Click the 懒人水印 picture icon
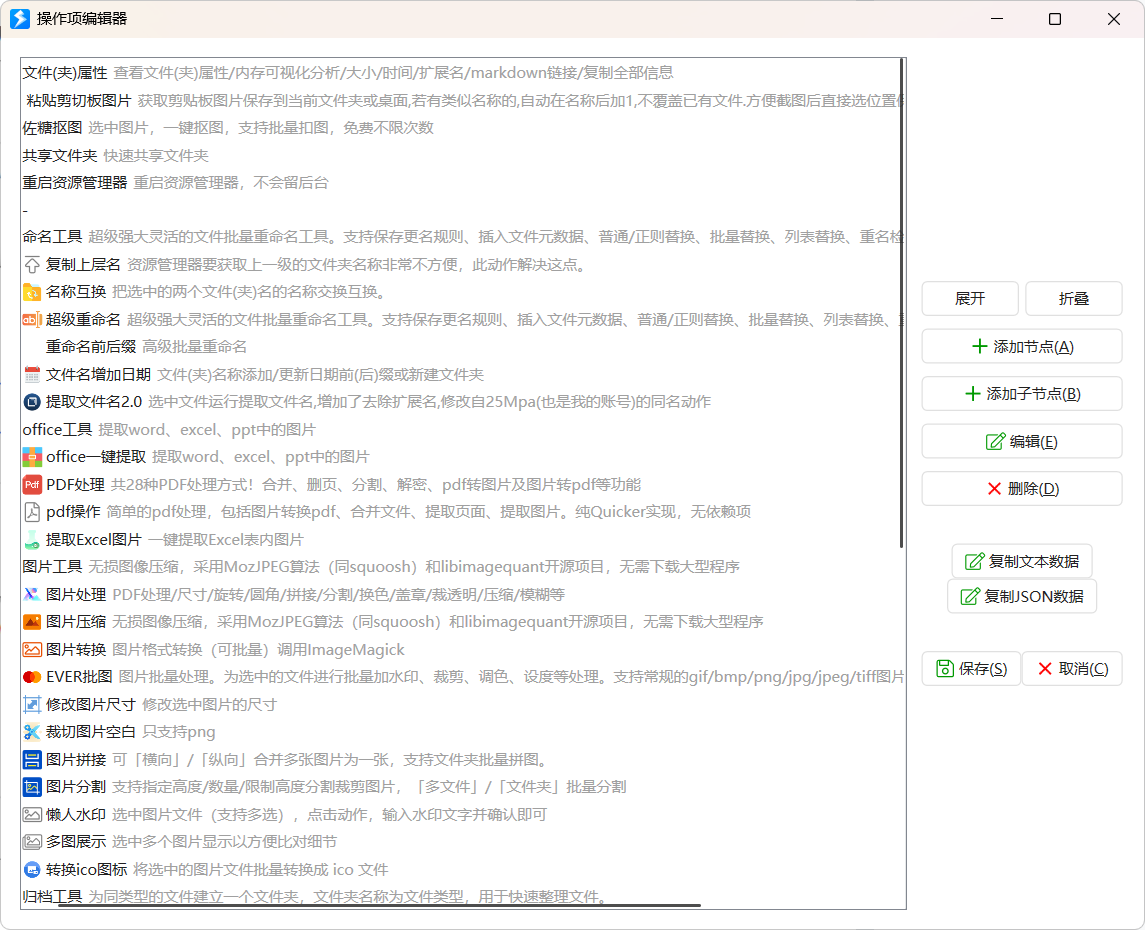The width and height of the screenshot is (1145, 930). [x=32, y=815]
